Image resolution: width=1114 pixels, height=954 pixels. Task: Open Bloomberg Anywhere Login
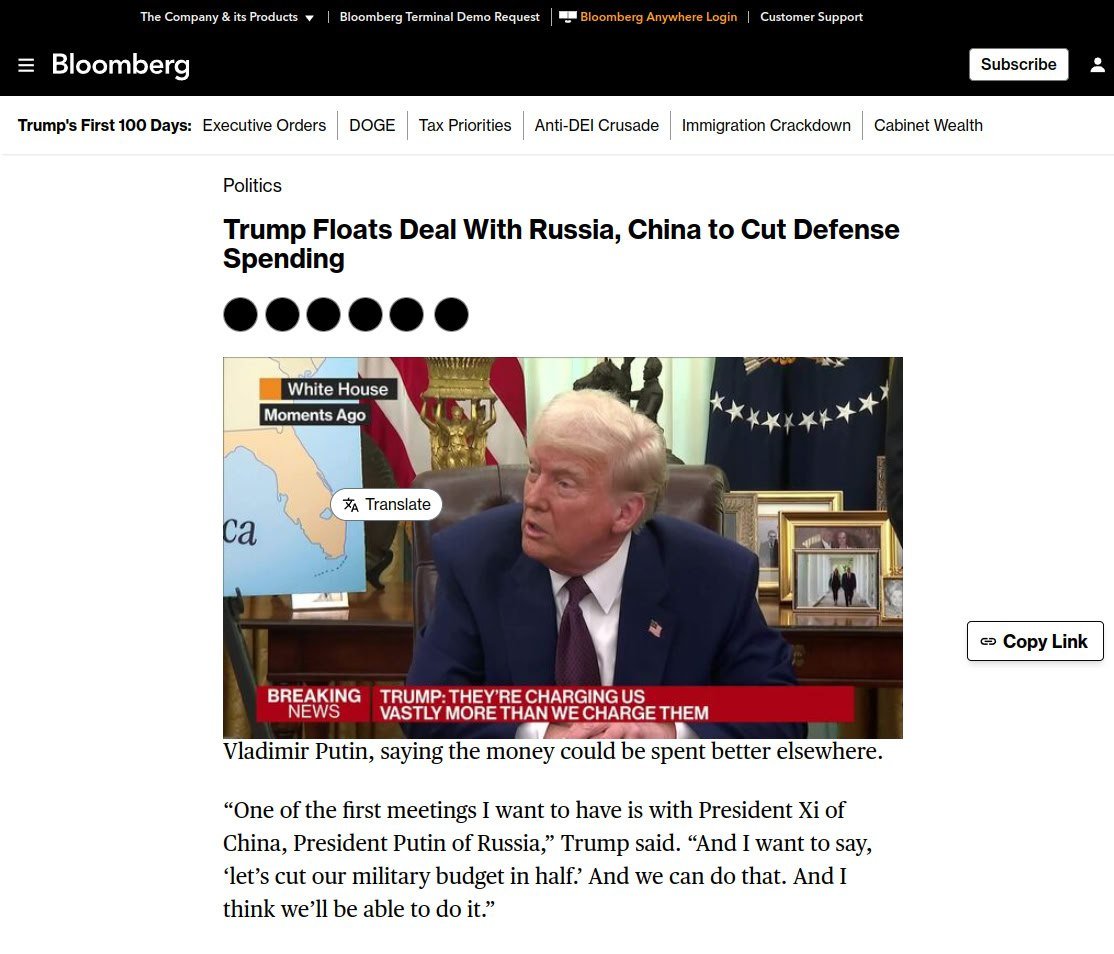point(659,17)
